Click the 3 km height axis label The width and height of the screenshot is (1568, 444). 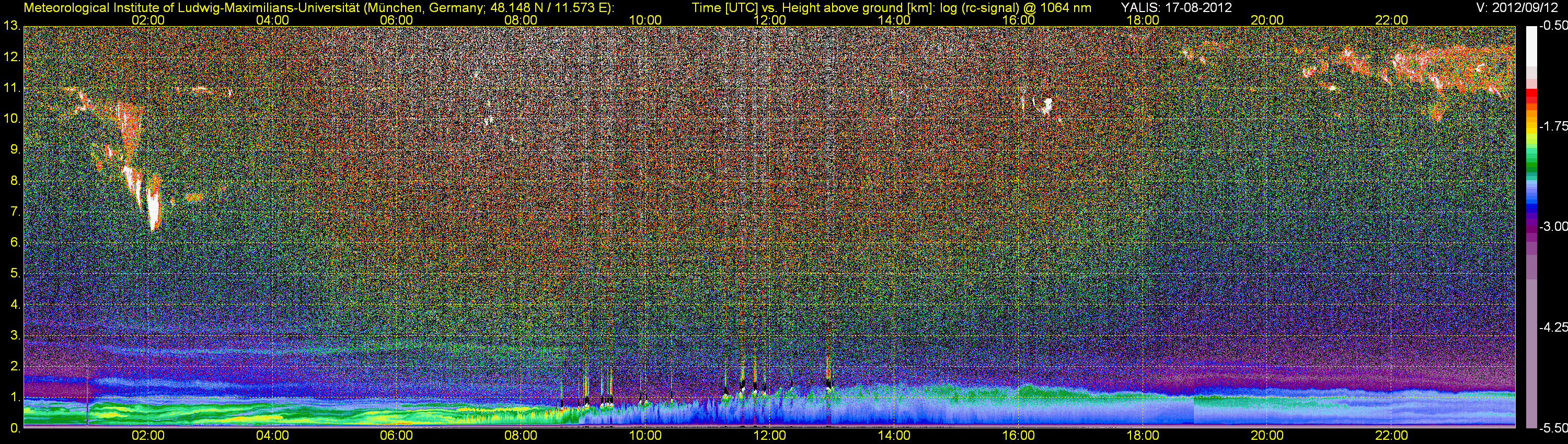15,336
